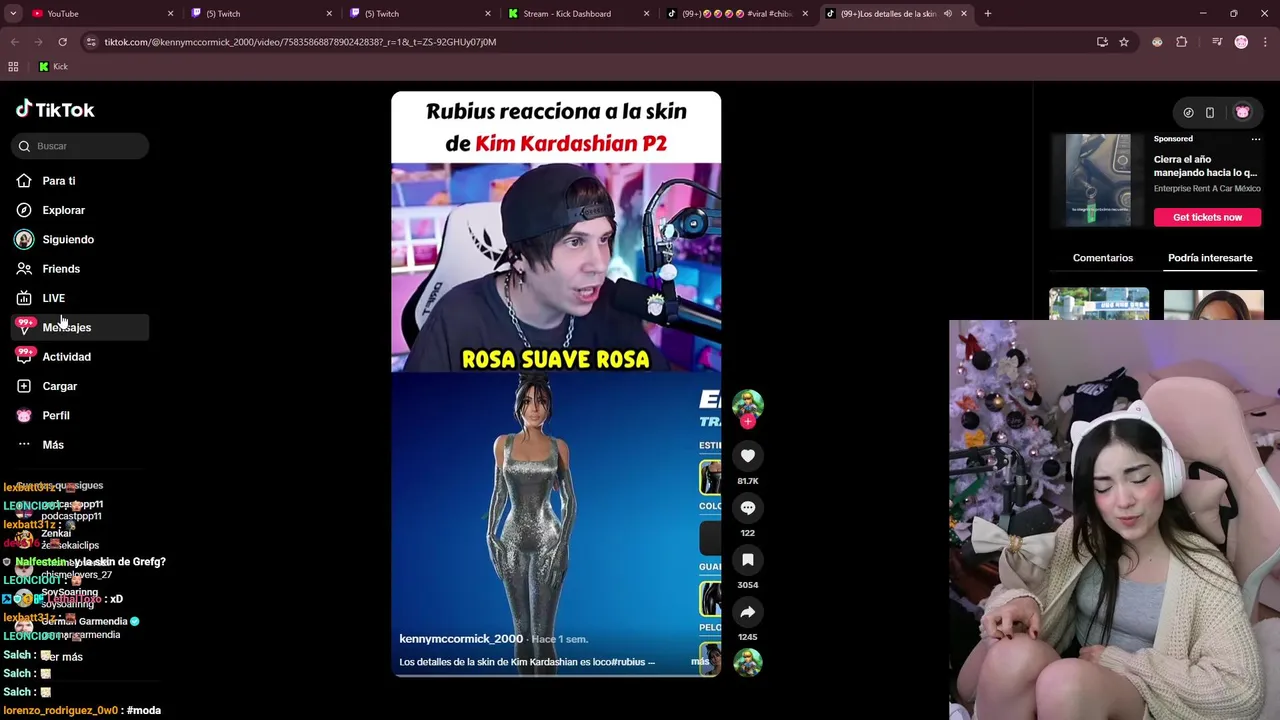Open Chrome three-dot menu
The width and height of the screenshot is (1280, 720).
click(x=1265, y=42)
